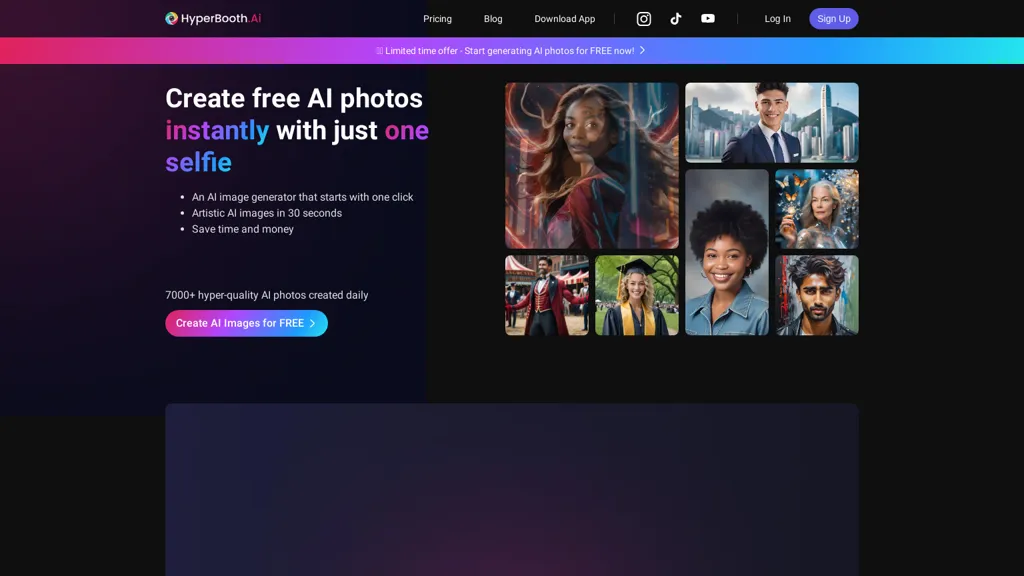Click the arrow chevron in promo banner
The image size is (1024, 576).
642,50
